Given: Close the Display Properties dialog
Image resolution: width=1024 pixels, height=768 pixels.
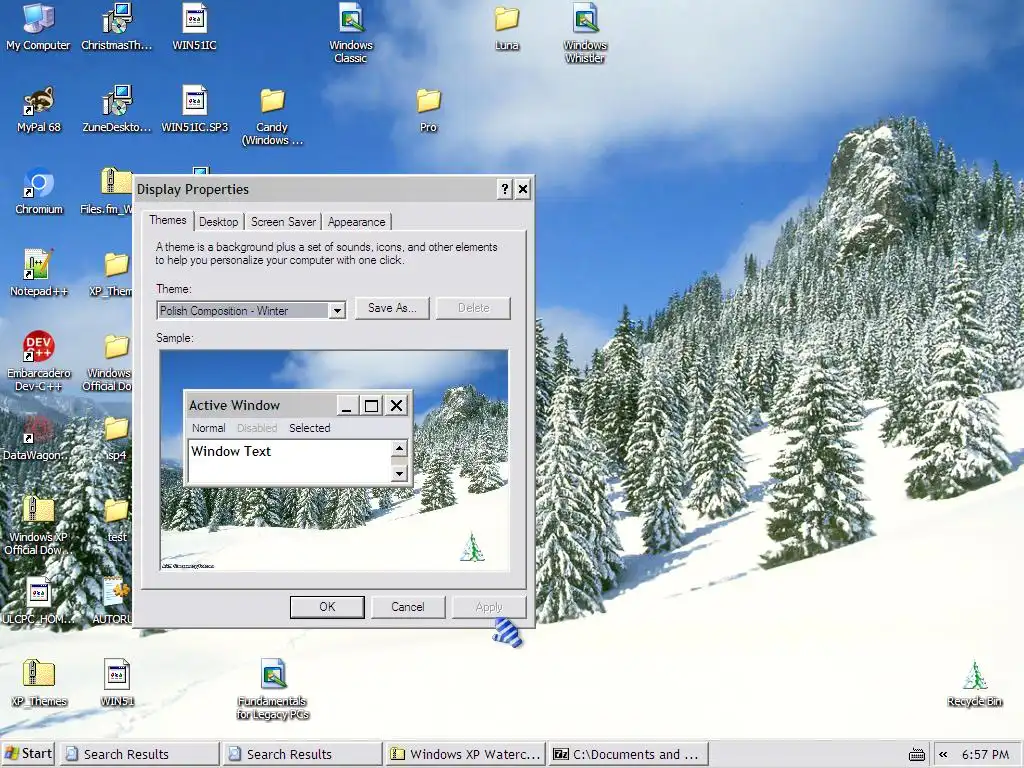Looking at the screenshot, I should [522, 189].
